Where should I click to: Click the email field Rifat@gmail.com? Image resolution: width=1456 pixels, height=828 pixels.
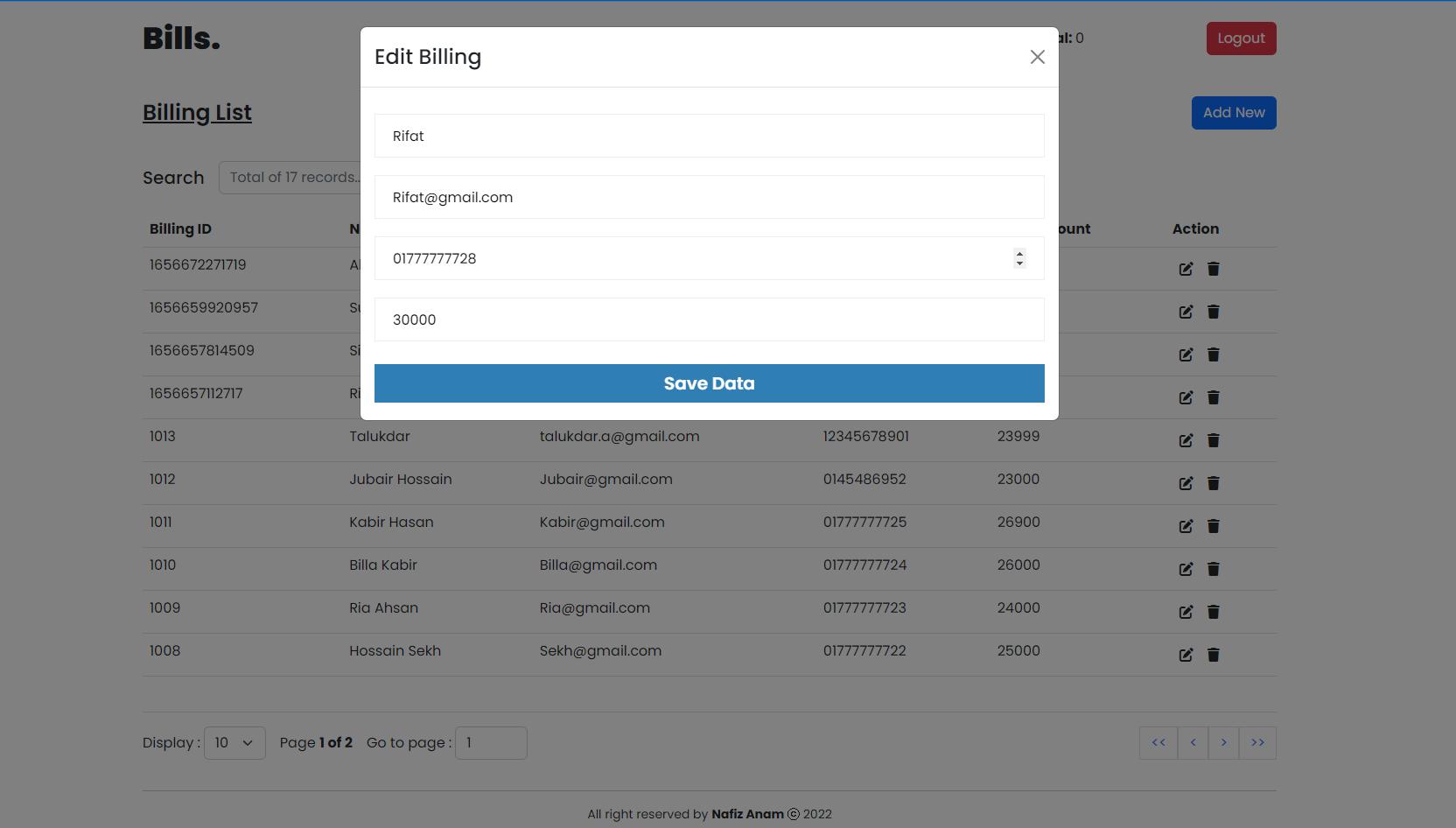710,197
